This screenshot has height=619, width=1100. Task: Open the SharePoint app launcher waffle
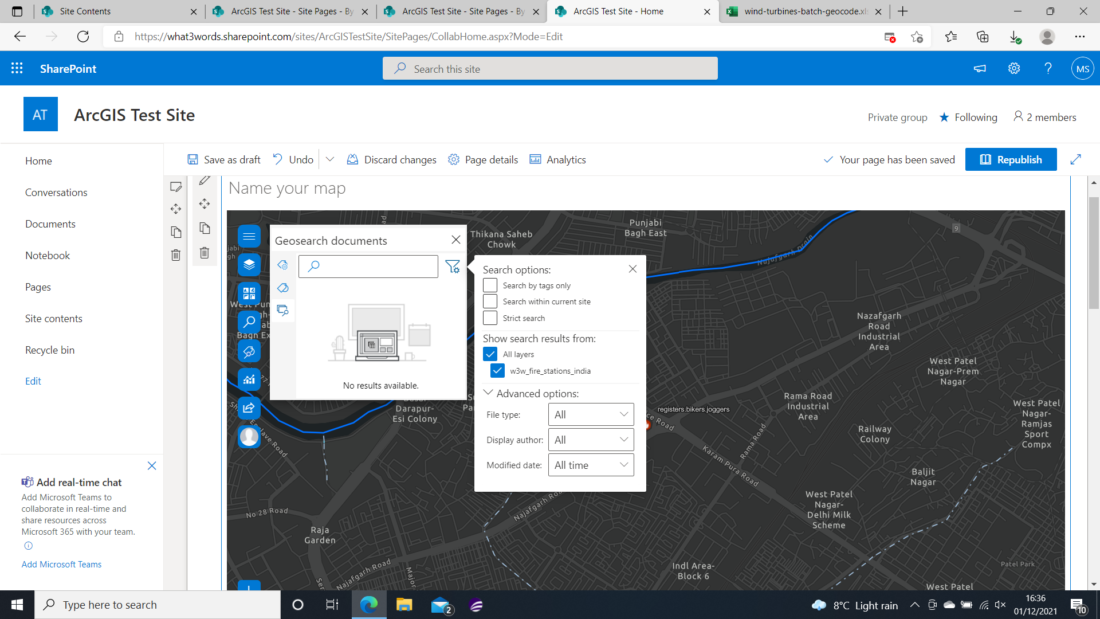coord(17,68)
